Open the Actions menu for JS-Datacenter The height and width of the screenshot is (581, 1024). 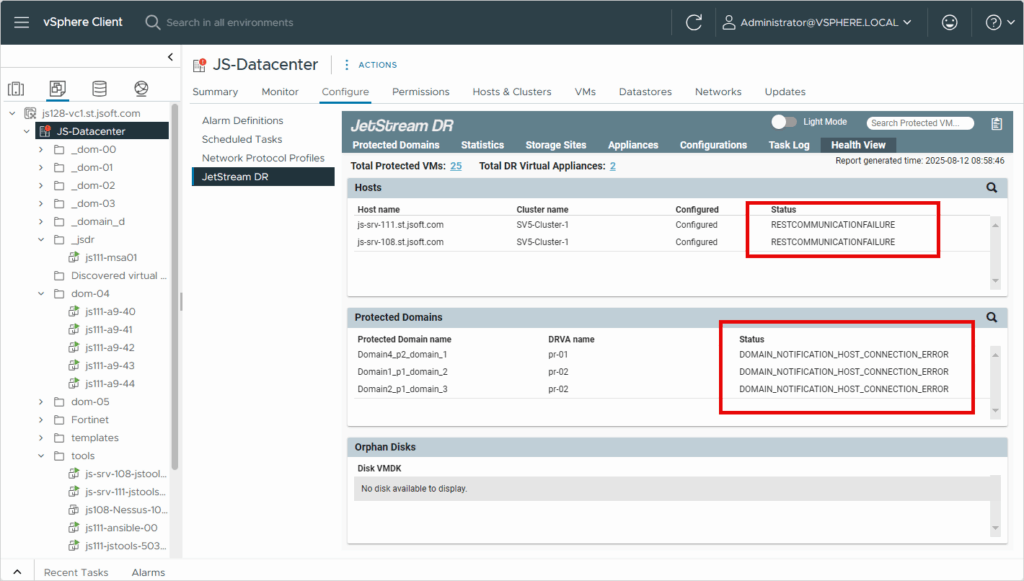click(370, 65)
